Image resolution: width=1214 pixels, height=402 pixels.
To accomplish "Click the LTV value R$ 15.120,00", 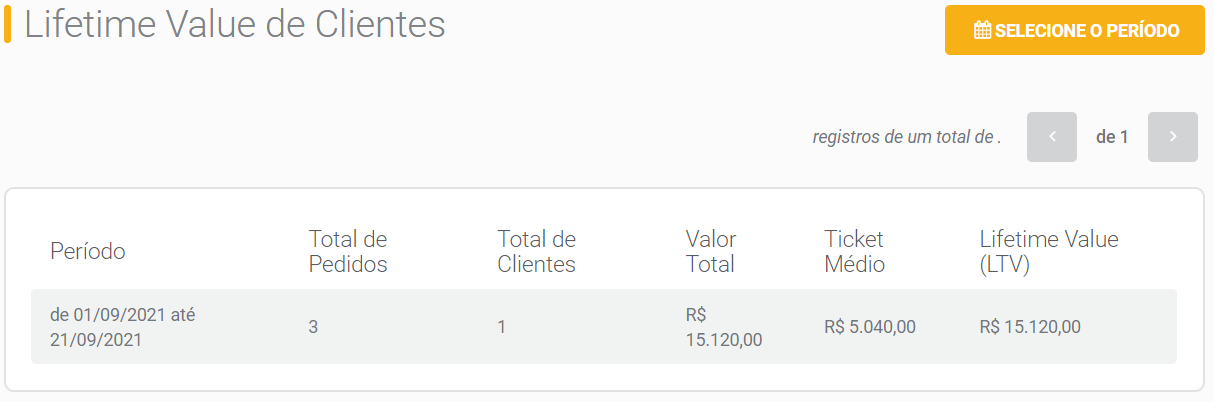I will [x=1030, y=327].
